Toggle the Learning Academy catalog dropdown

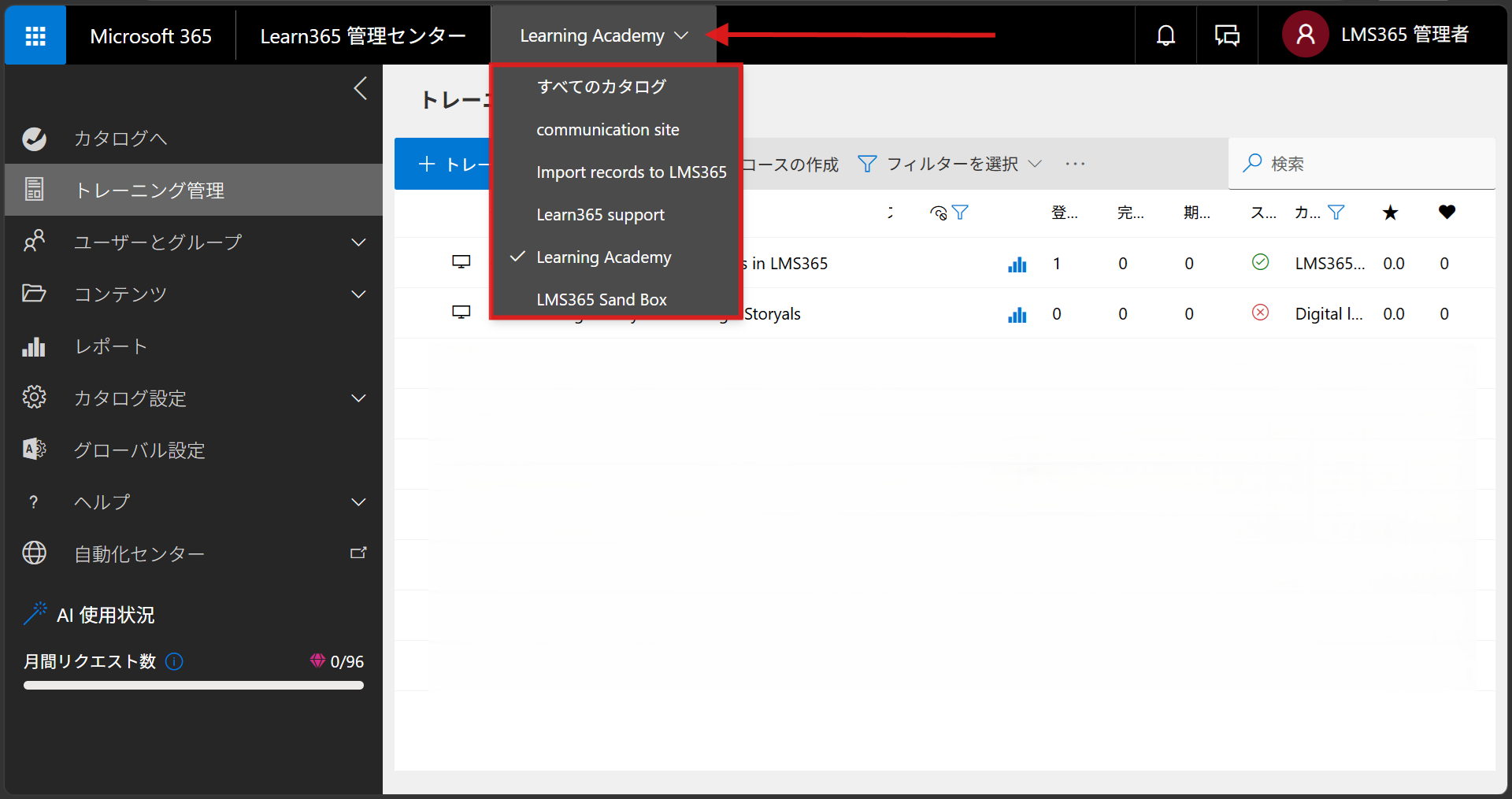[x=604, y=35]
